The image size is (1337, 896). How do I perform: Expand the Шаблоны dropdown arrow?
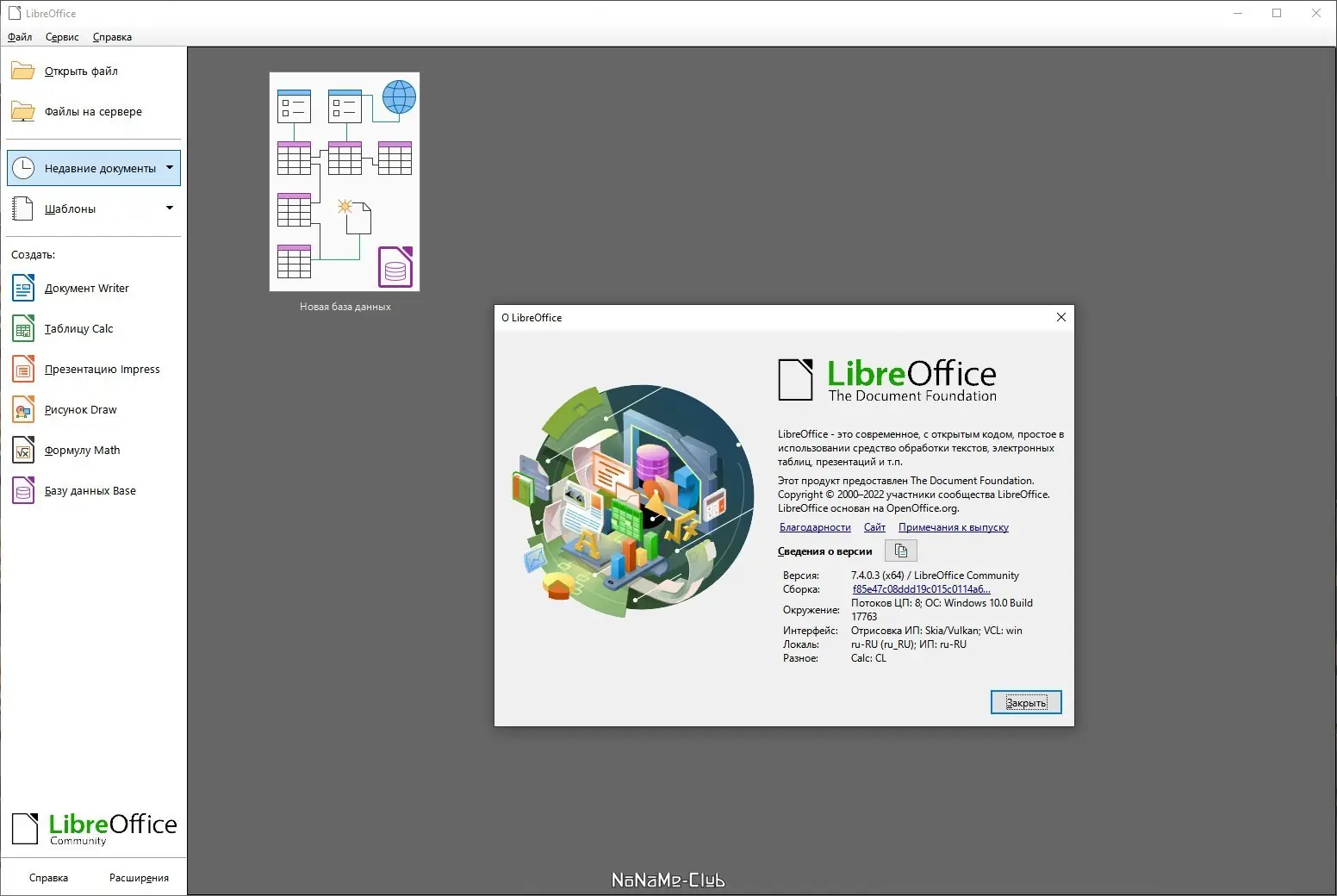point(170,208)
